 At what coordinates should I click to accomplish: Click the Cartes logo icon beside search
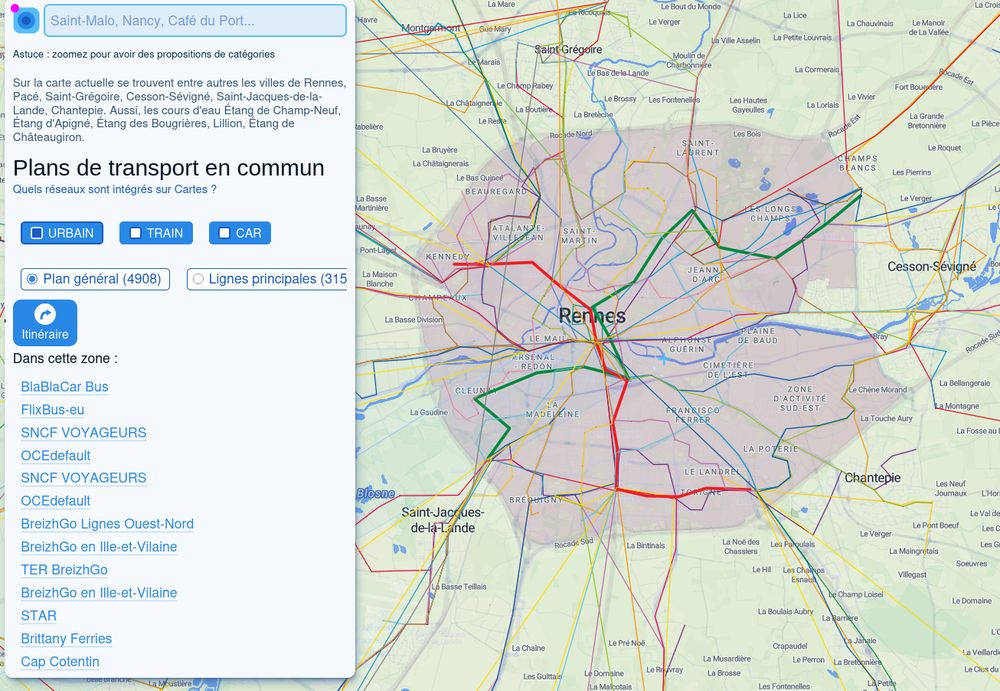click(26, 20)
